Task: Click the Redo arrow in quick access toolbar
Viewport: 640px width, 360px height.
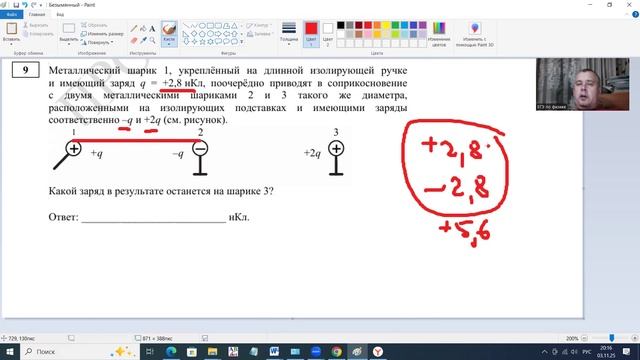Action: (33, 5)
